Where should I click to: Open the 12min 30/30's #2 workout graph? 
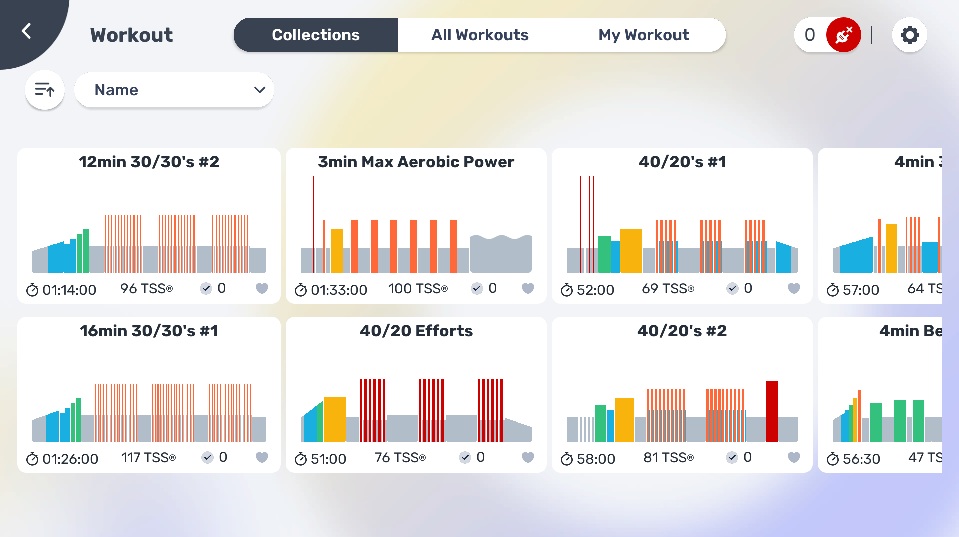(x=149, y=243)
